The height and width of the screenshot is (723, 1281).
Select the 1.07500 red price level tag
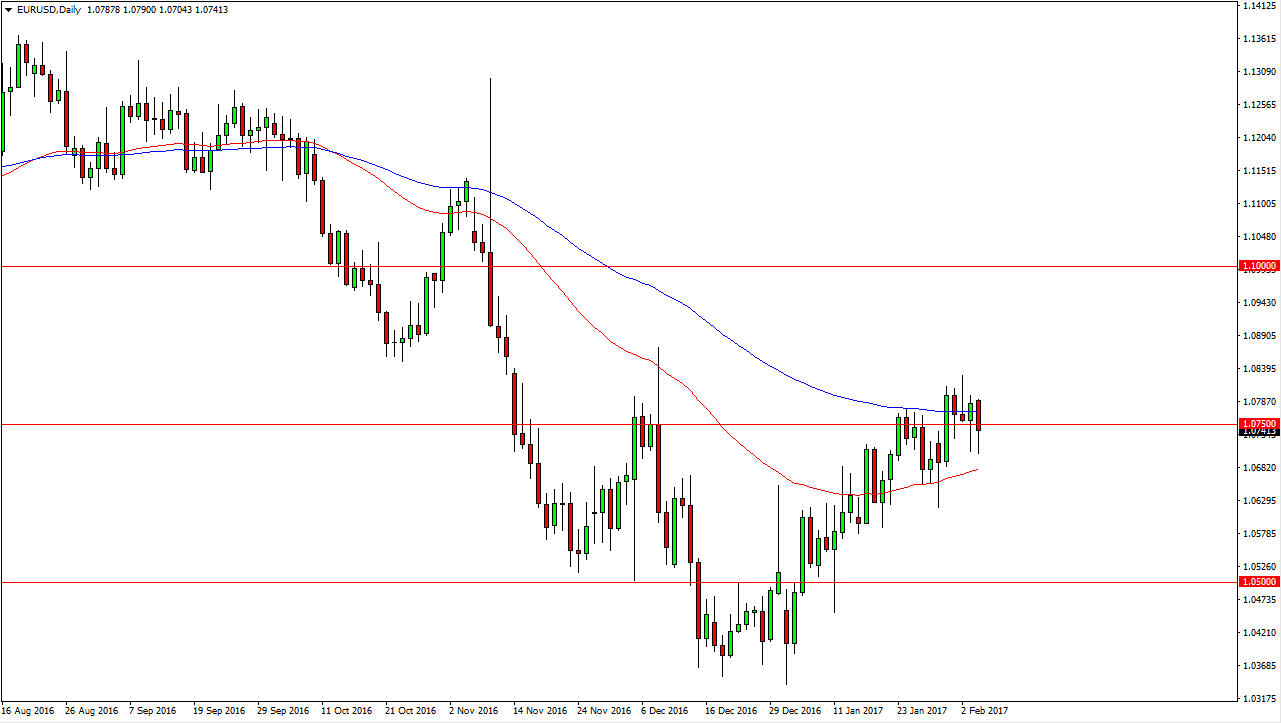[1258, 424]
